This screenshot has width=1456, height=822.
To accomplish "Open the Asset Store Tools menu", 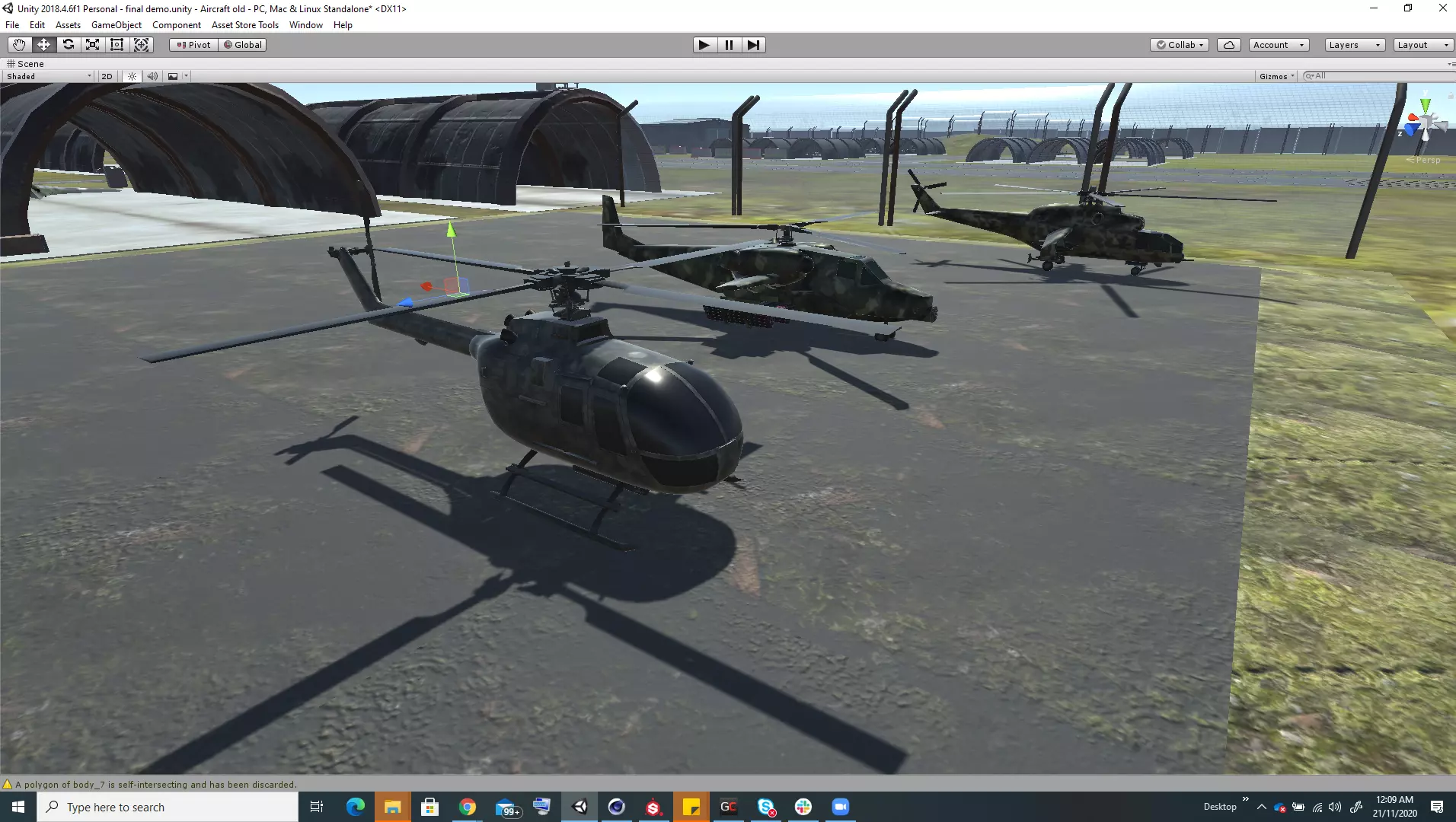I will 244,25.
